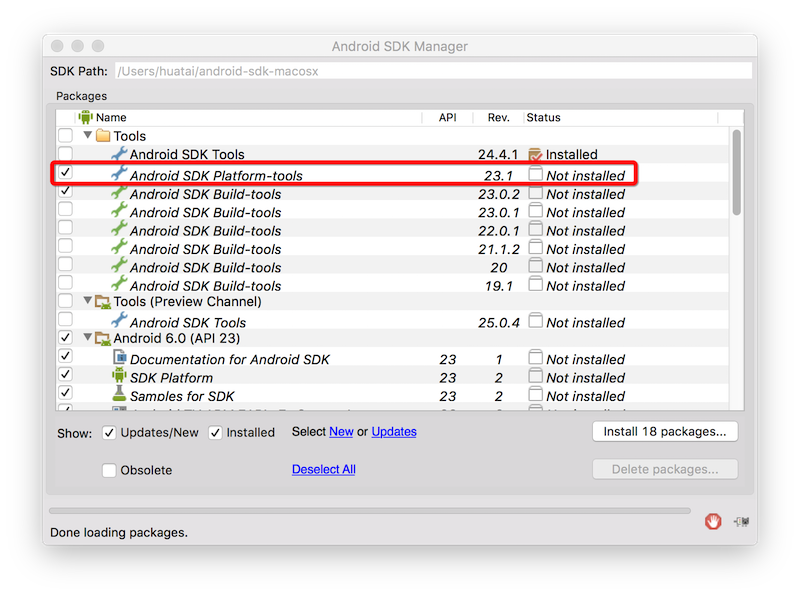Click the Tools folder icon
The width and height of the screenshot is (800, 596).
(x=102, y=136)
